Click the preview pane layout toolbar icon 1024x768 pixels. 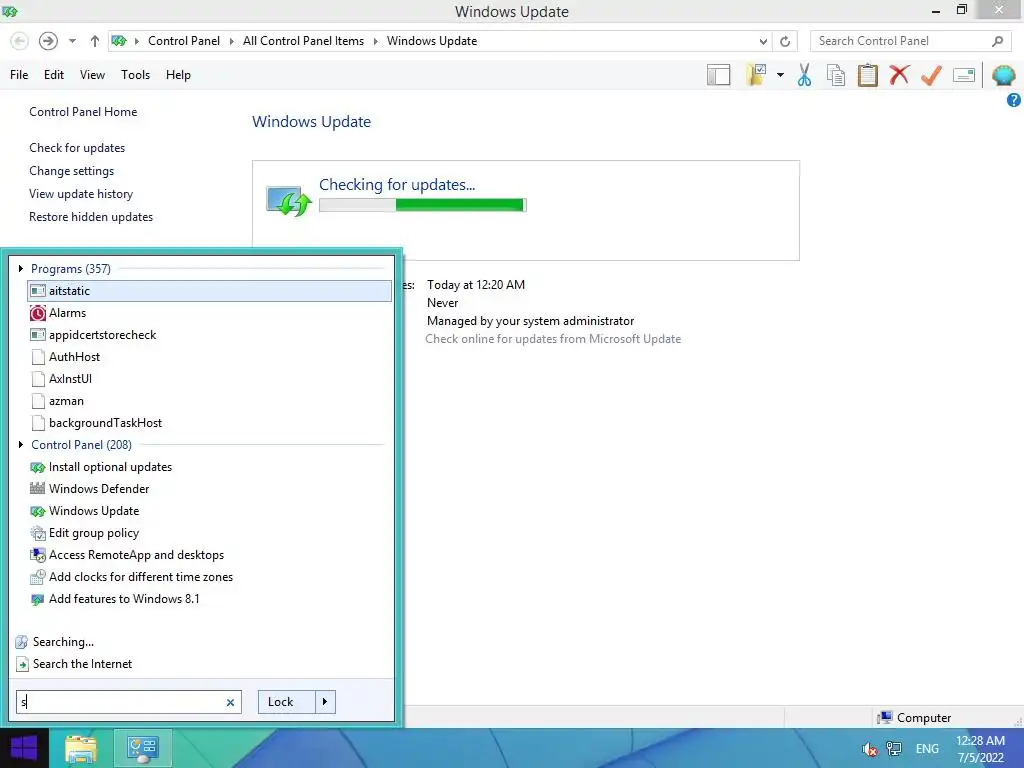(x=718, y=75)
